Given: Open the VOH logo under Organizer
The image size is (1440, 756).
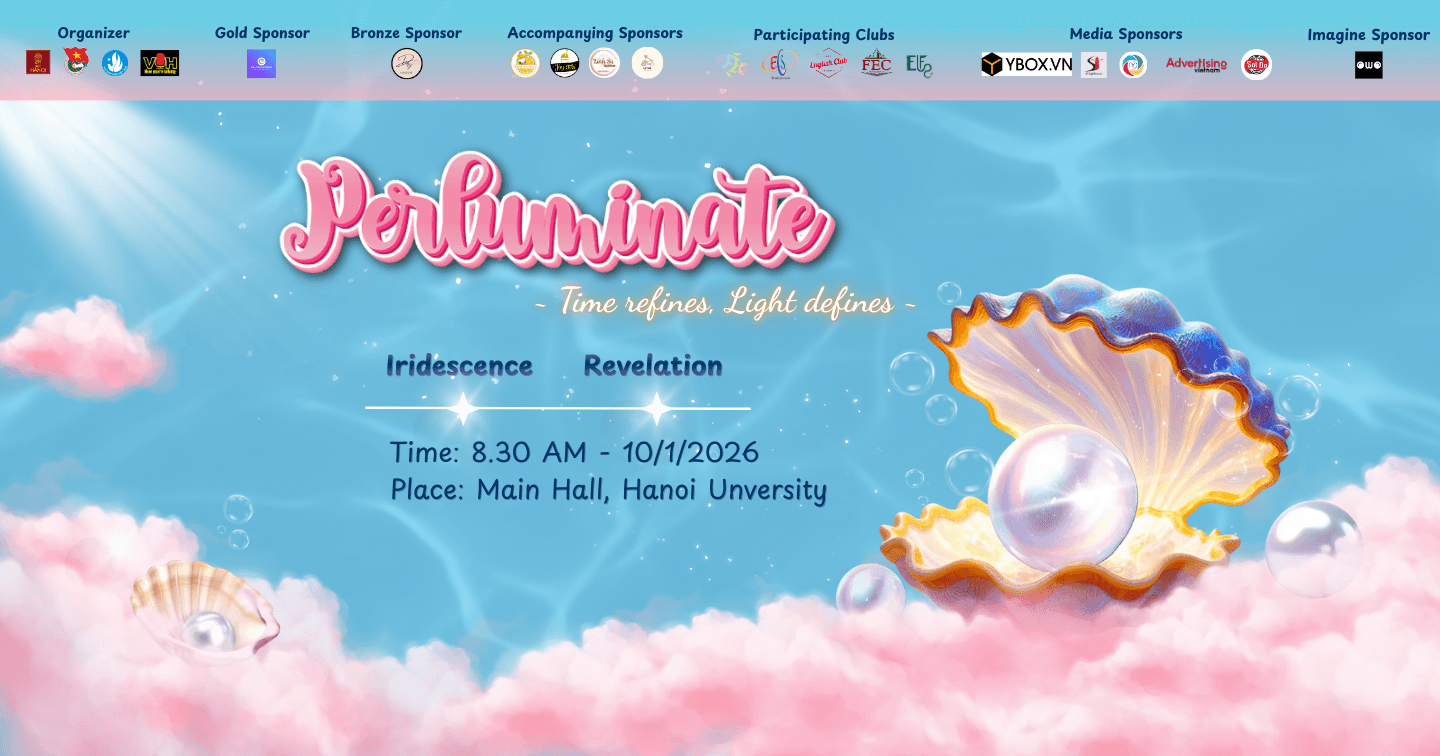Looking at the screenshot, I should [160, 63].
